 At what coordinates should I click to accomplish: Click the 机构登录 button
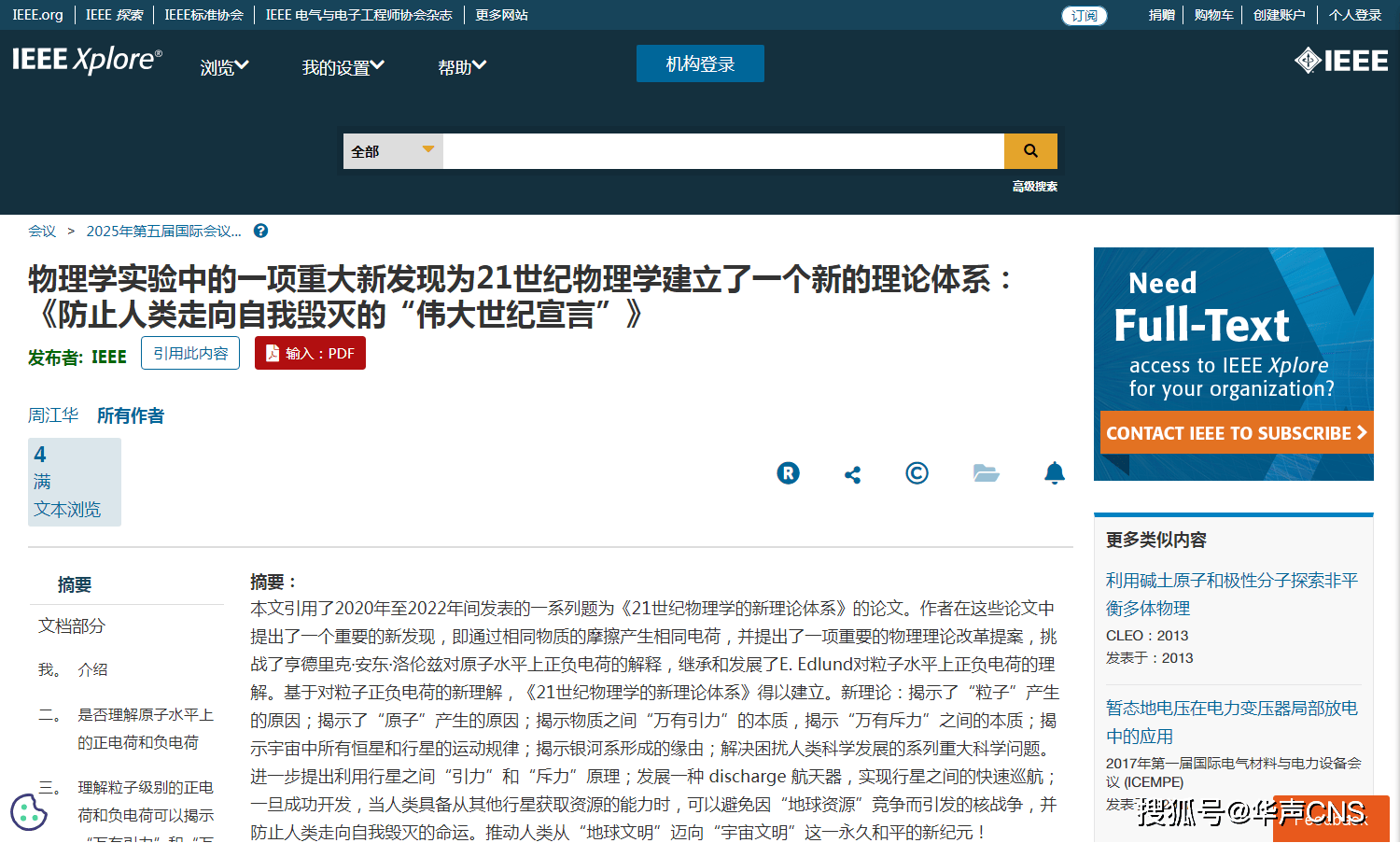click(700, 63)
